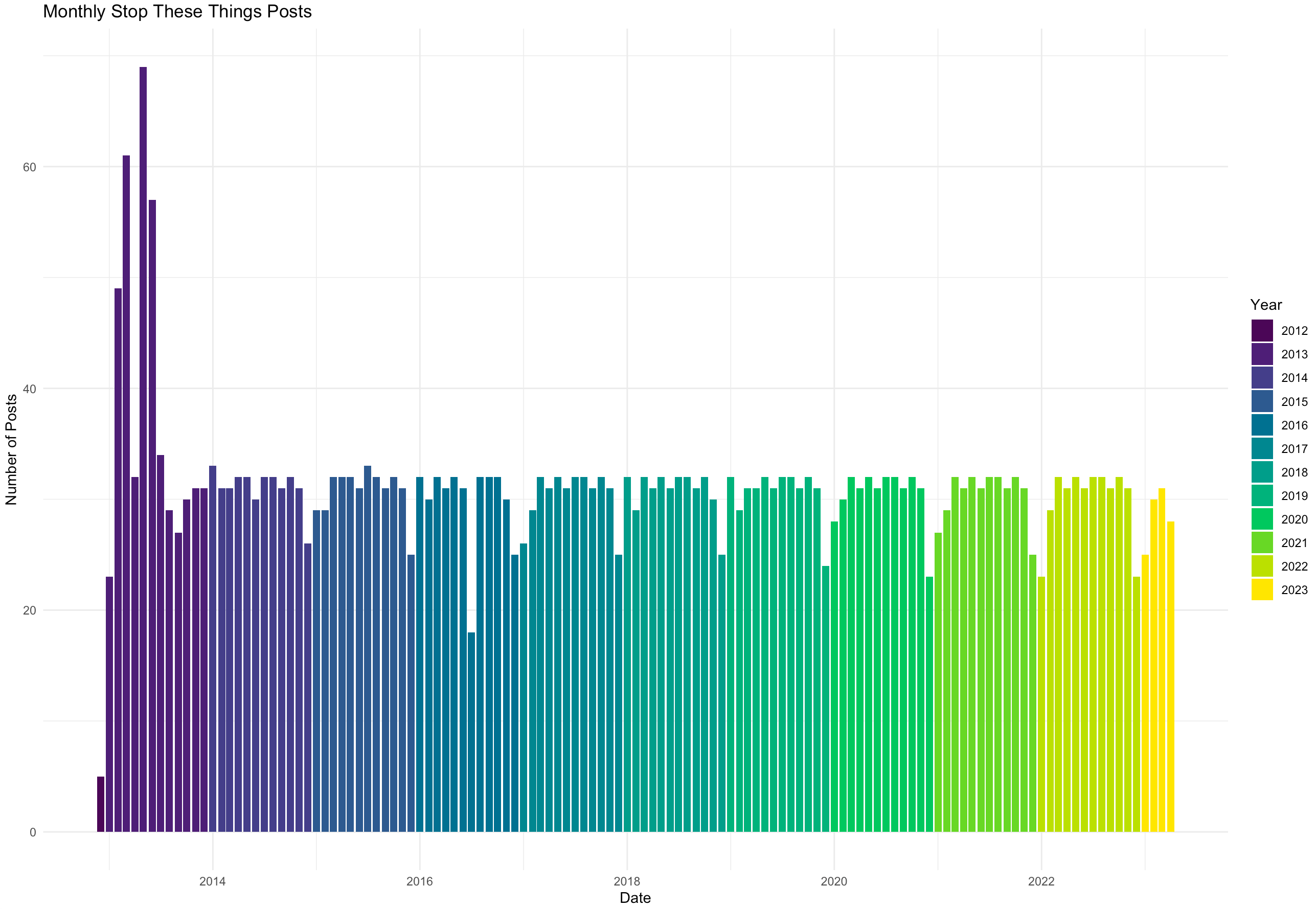
Task: Click the 2021 legend color swatch
Action: click(1262, 543)
